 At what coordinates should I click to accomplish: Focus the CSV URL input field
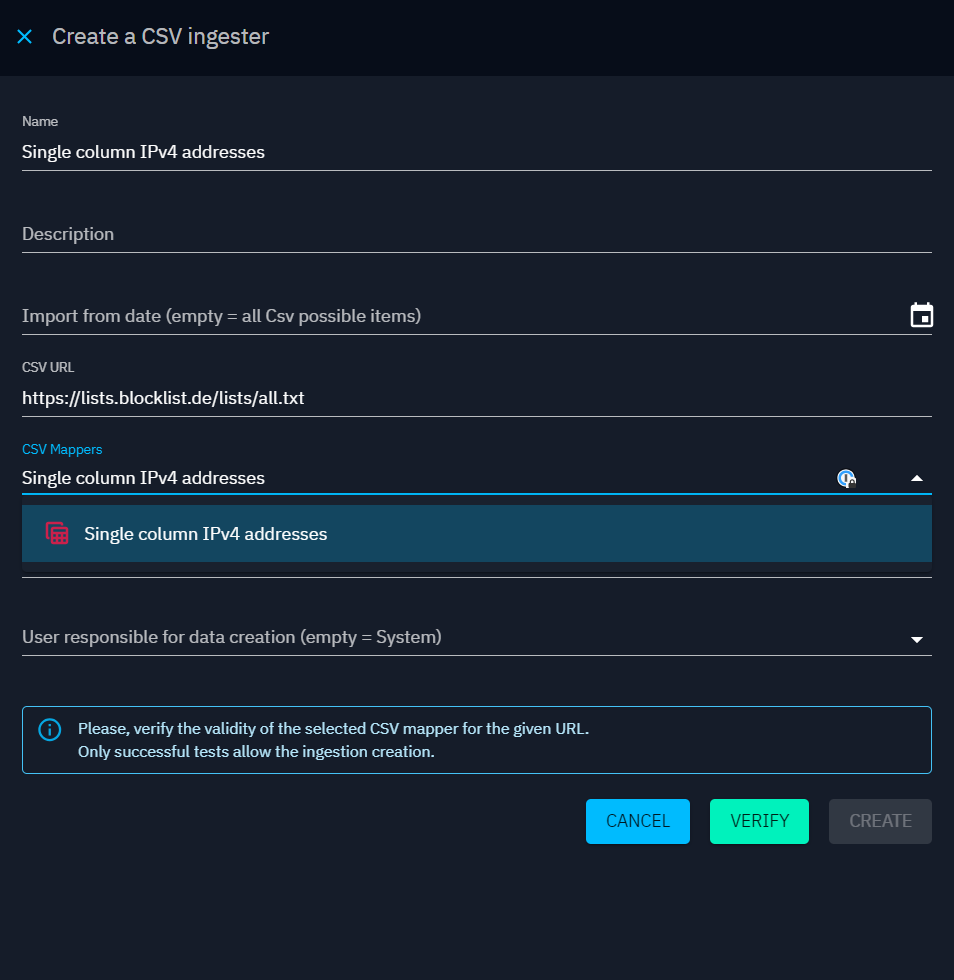coord(476,398)
